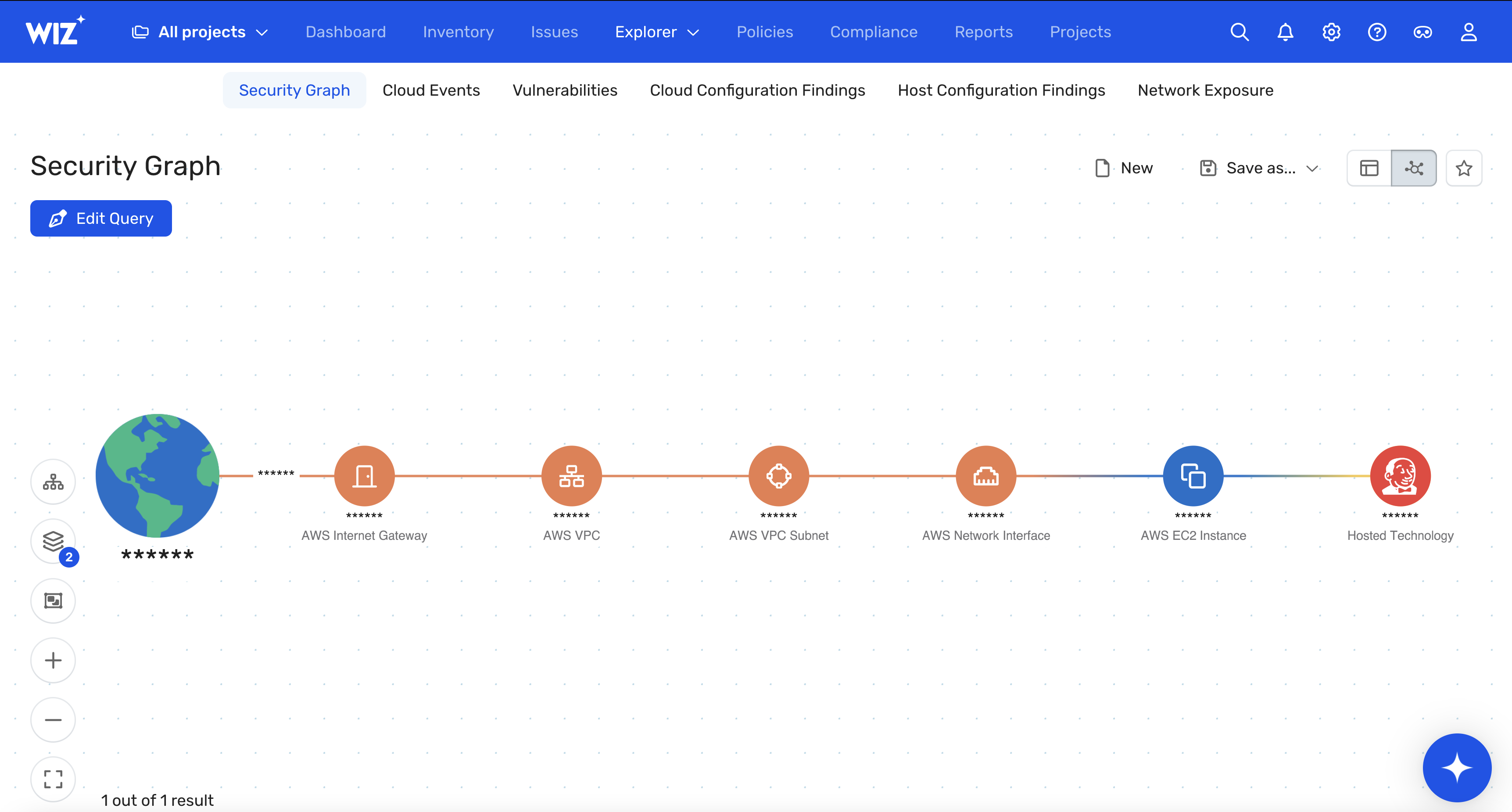Screen dimensions: 1512x812
Task: Open the Inventory page
Action: click(458, 32)
